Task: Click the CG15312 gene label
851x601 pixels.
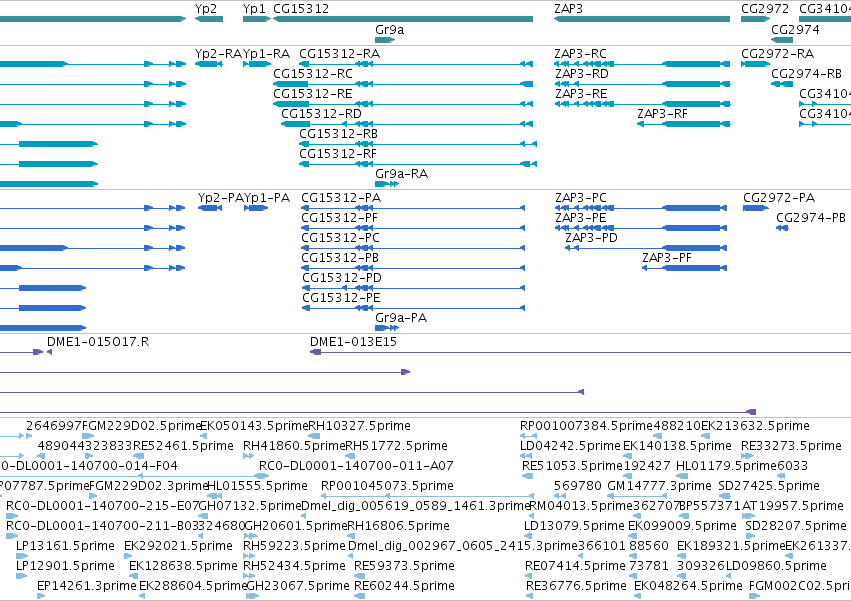Action: click(301, 9)
